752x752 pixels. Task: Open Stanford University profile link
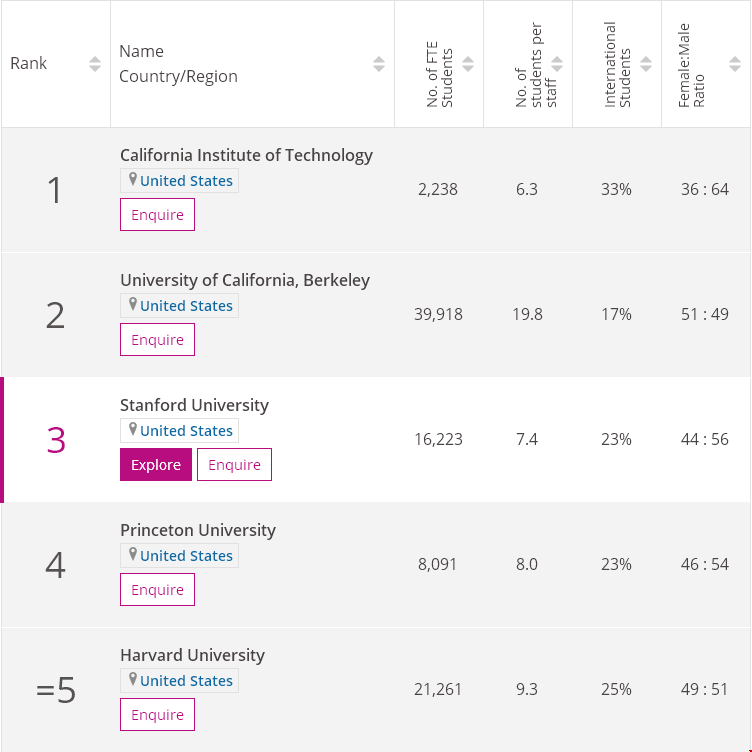194,405
